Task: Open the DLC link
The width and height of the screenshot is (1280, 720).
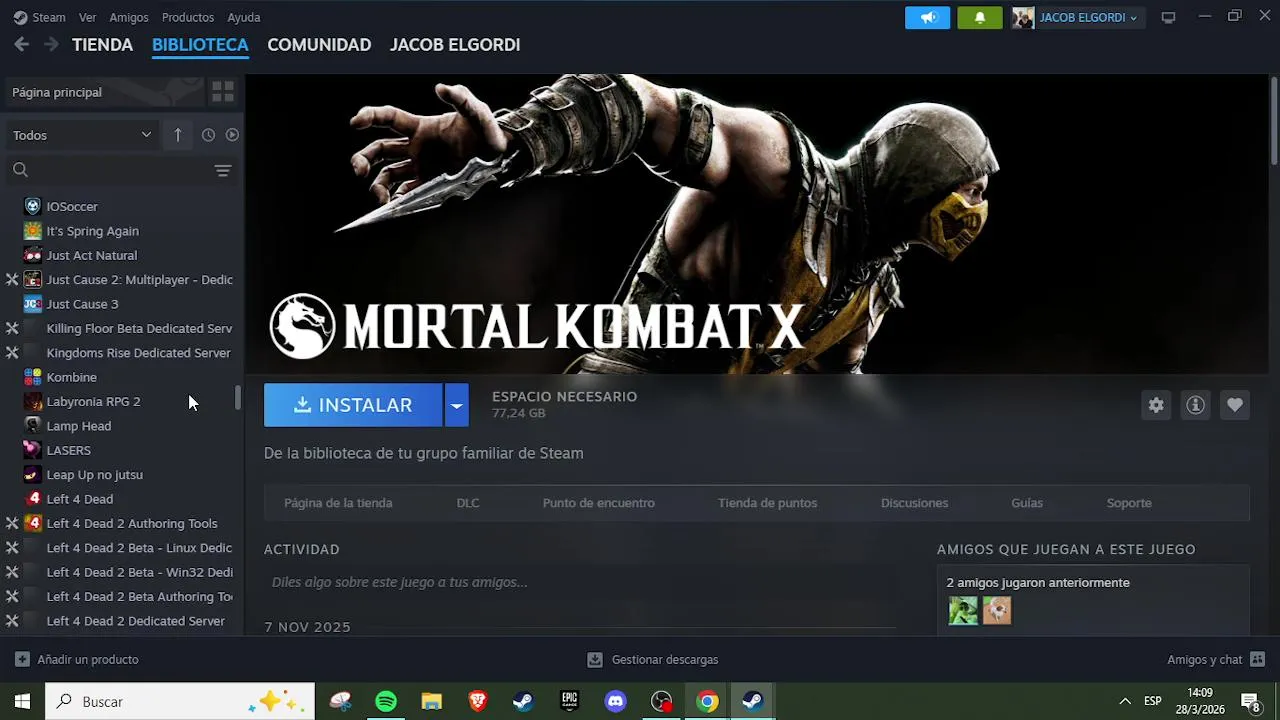Action: point(468,503)
